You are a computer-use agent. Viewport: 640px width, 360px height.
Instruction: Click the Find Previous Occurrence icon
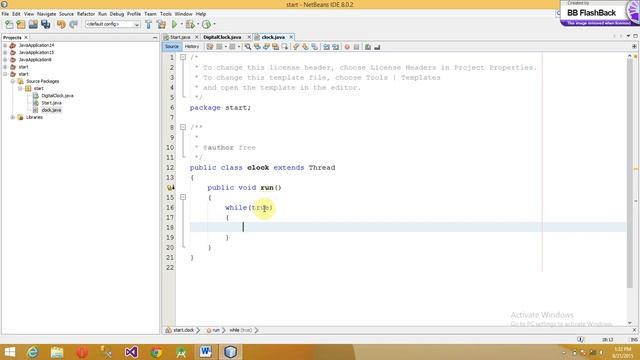[257, 47]
